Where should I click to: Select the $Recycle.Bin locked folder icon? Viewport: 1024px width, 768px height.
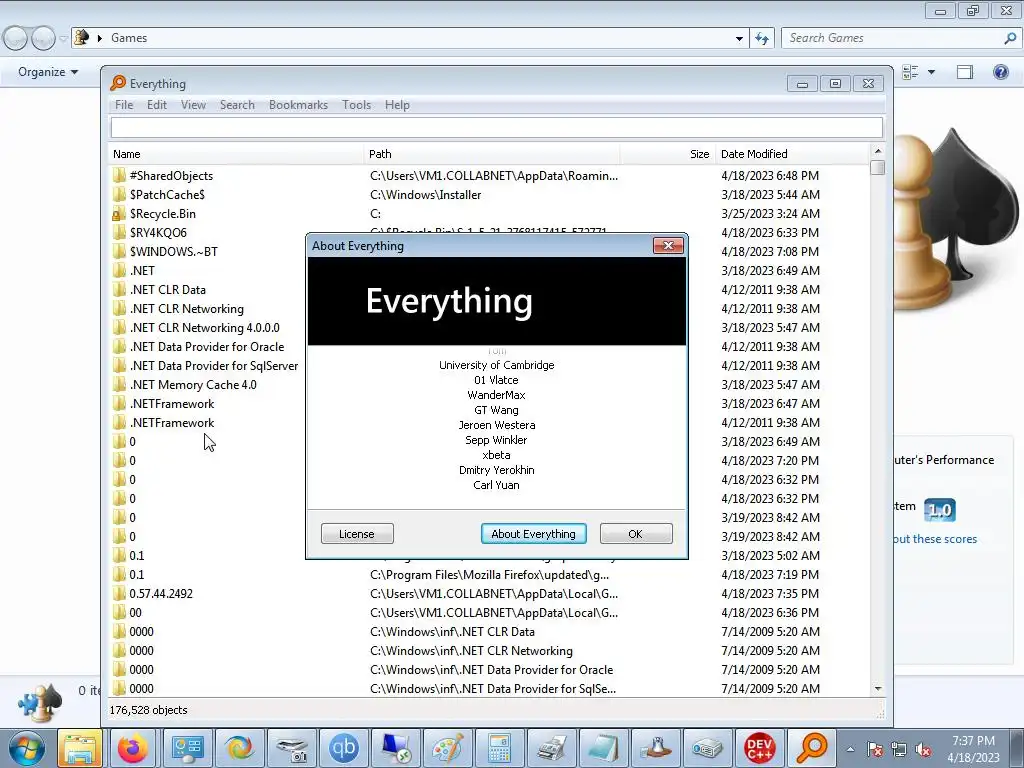(118, 214)
